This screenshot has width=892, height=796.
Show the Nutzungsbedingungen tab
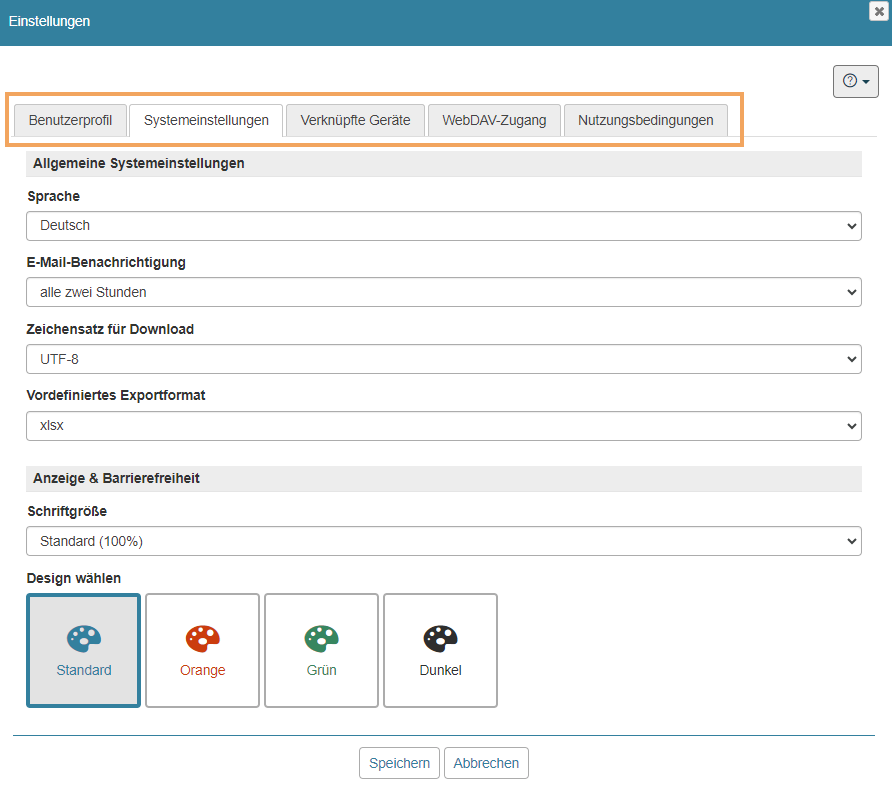click(645, 120)
